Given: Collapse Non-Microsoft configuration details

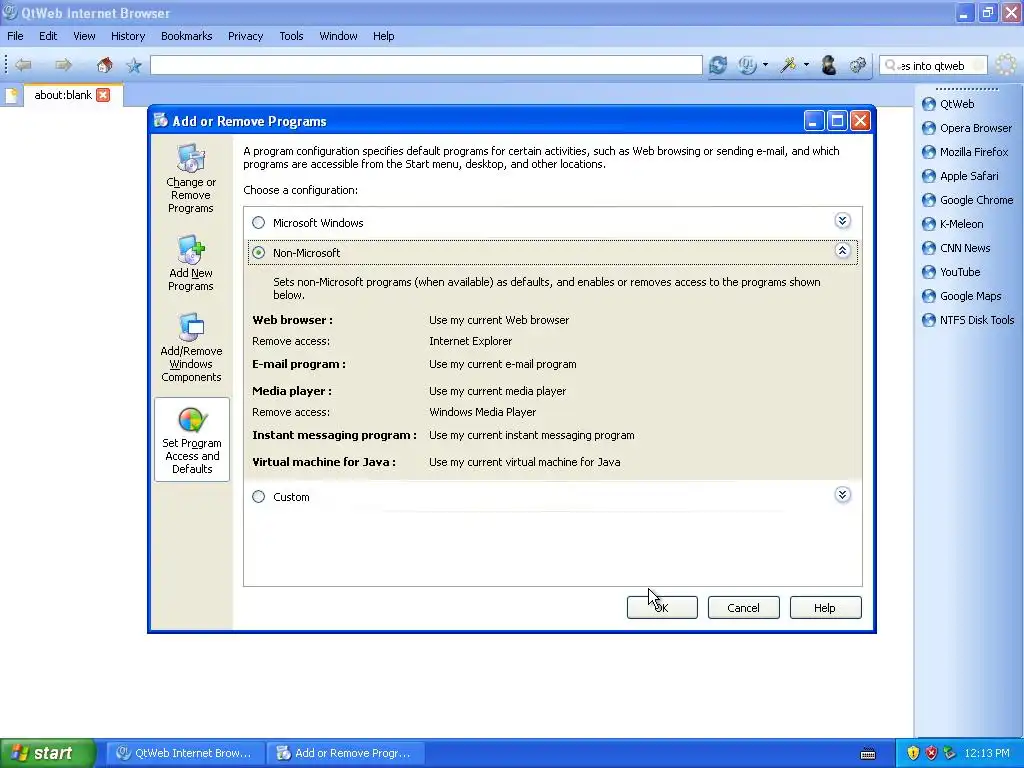Looking at the screenshot, I should tap(842, 251).
